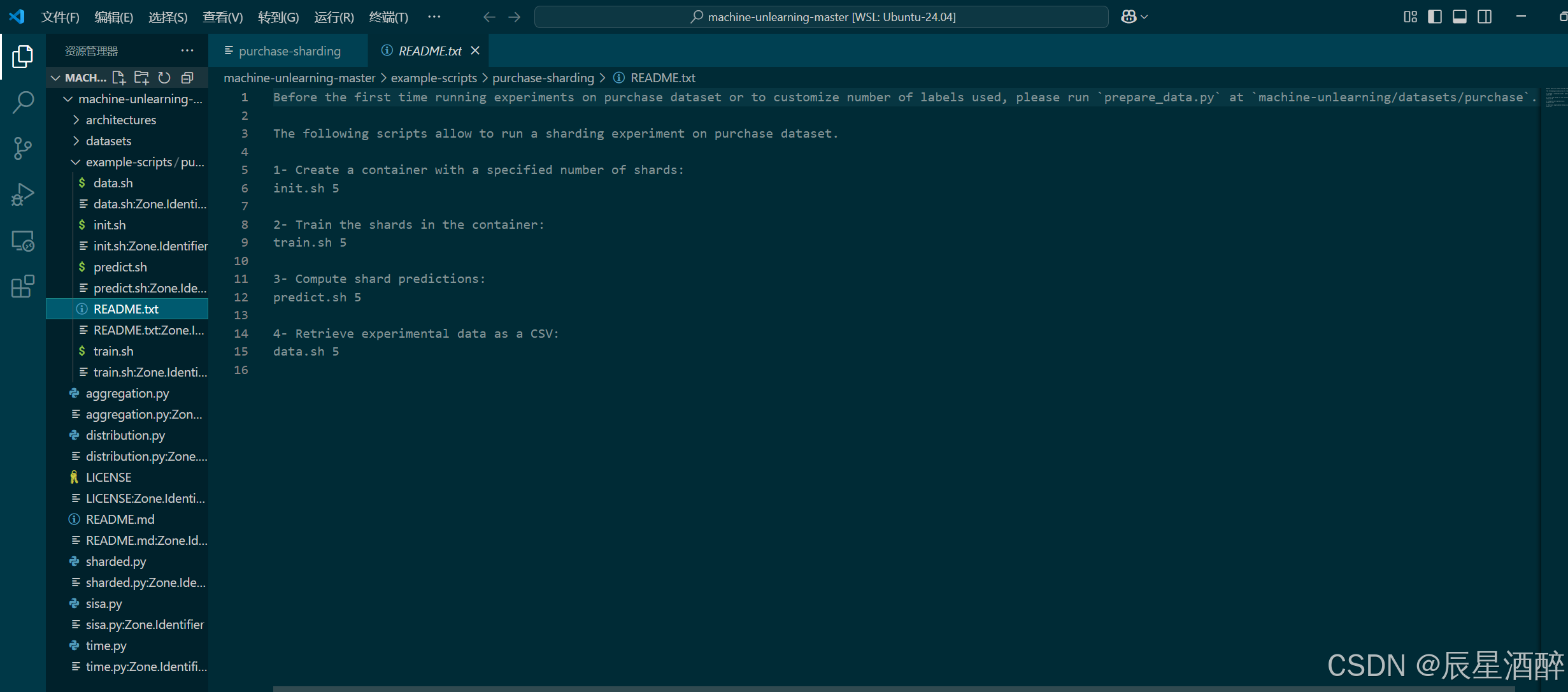This screenshot has width=1568, height=692.
Task: Open the 终端(T) menu
Action: coord(388,17)
